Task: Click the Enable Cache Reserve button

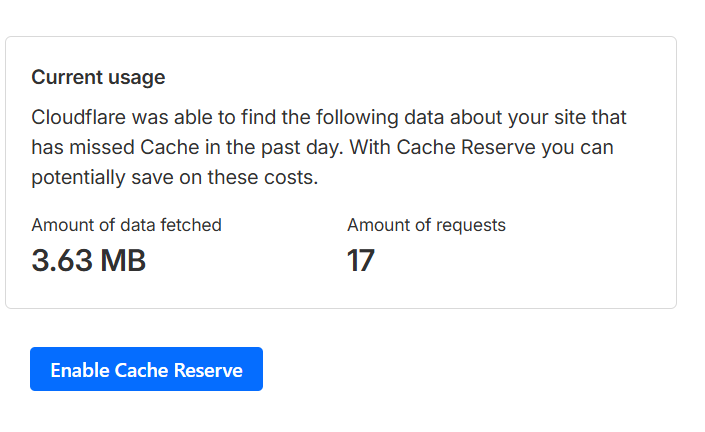Action: tap(146, 369)
